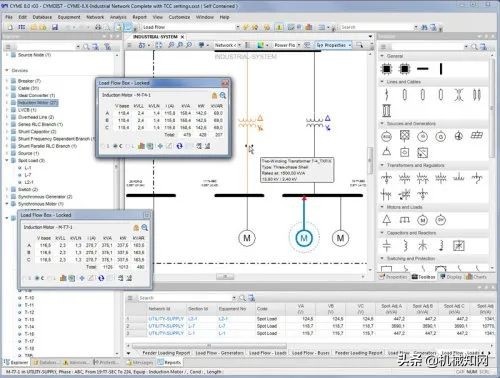
Task: Select the circled M motor symbol in Toolbox
Action: pos(423,220)
